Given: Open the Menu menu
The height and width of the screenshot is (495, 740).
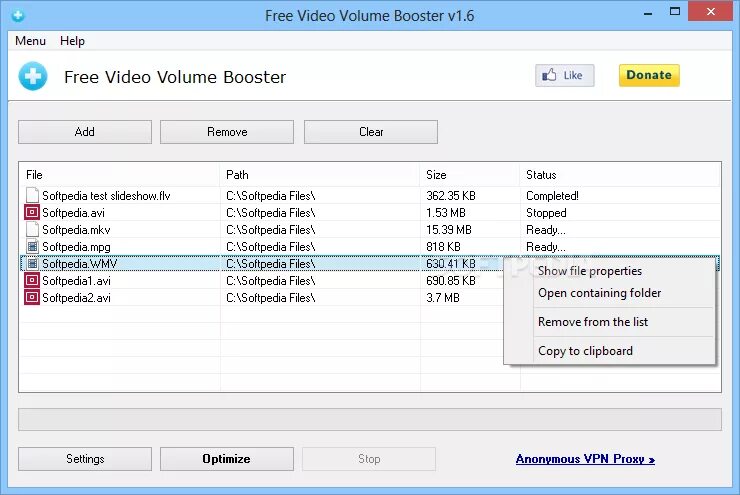Looking at the screenshot, I should (30, 41).
